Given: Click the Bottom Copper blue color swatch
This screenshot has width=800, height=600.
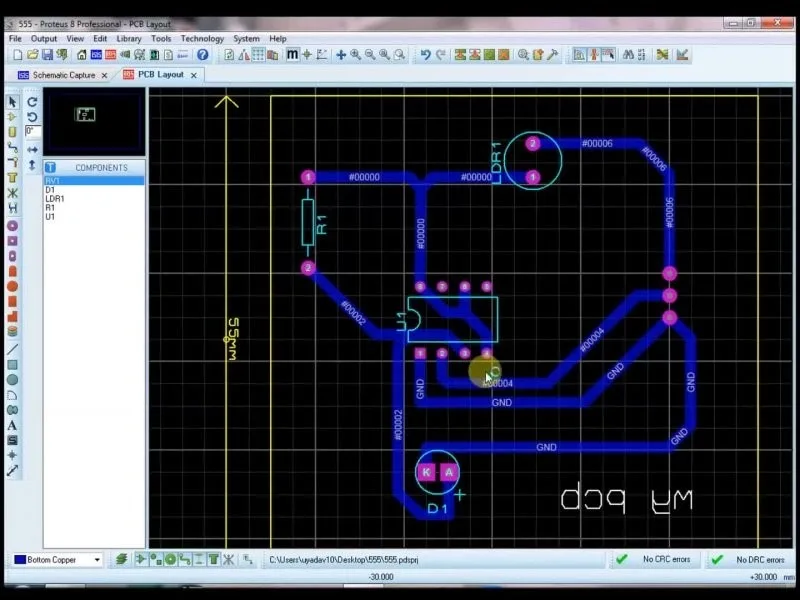Looking at the screenshot, I should (20, 560).
